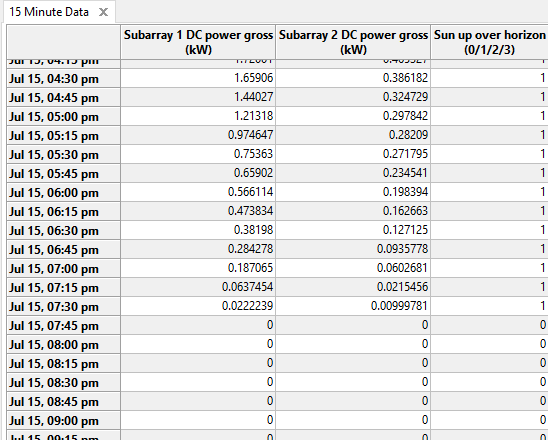Screen dimensions: 548x440
Task: Select row header Jul 15, 05:00 pm
Action: [64, 116]
